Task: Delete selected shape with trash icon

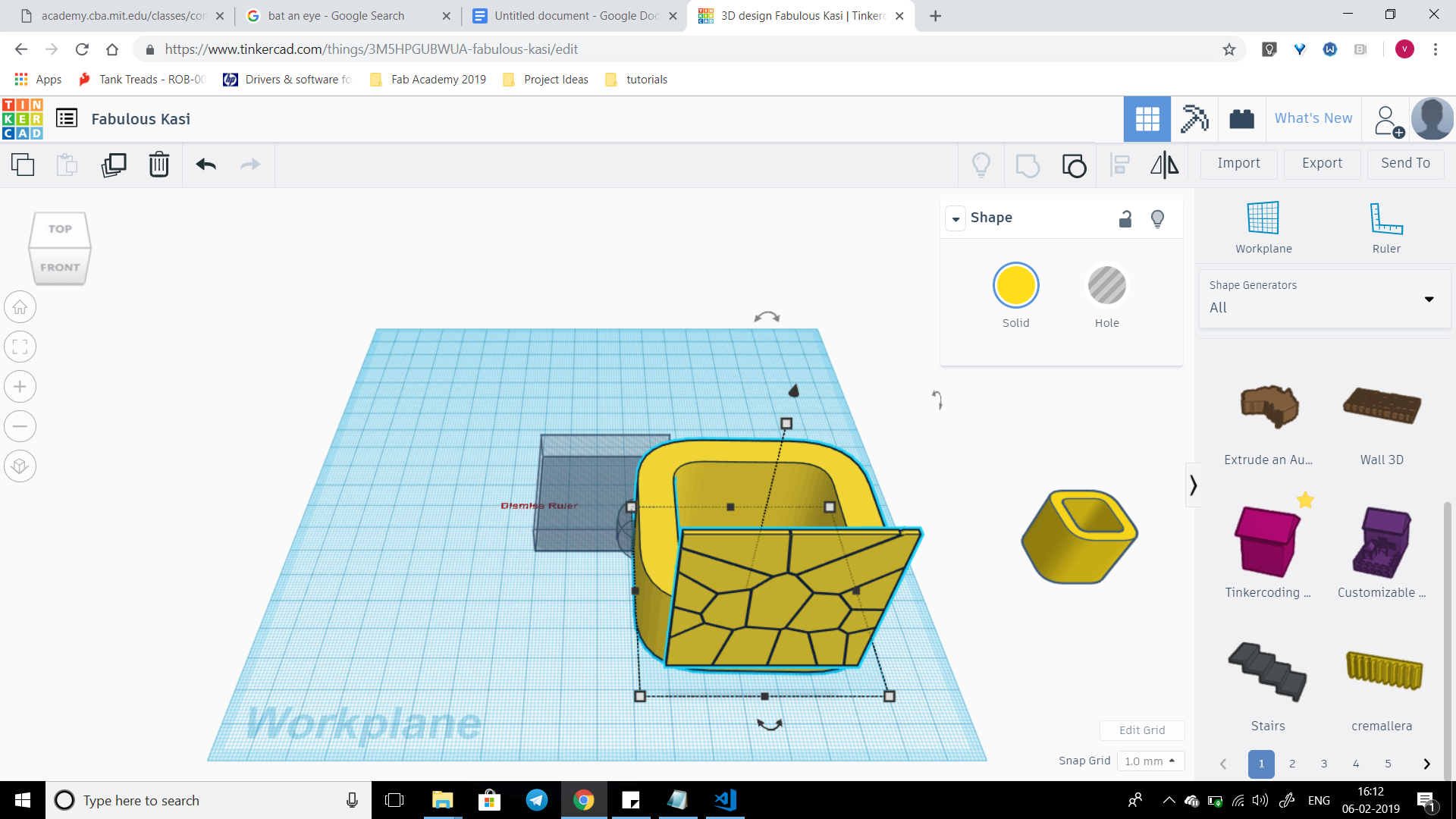Action: coord(158,165)
